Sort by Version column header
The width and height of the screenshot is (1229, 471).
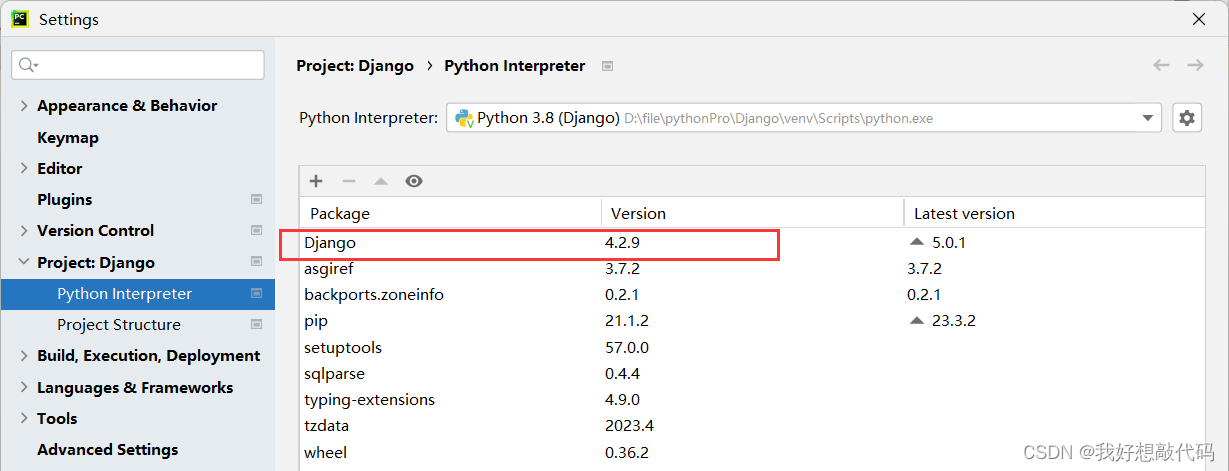(753, 213)
